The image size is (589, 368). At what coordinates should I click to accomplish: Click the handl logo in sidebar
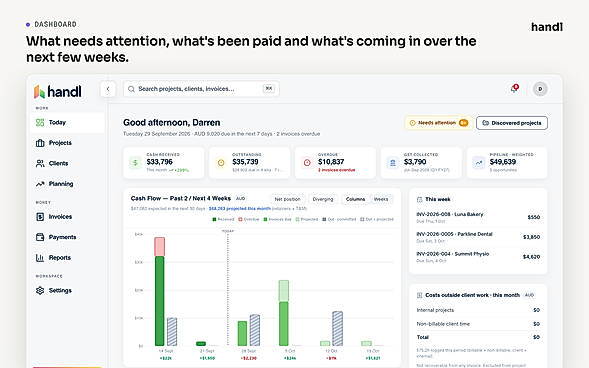(x=57, y=91)
